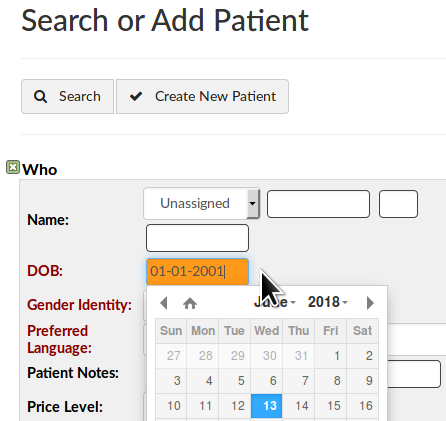This screenshot has height=421, width=446.
Task: Select greyed-out day 27 of previous month
Action: 171,356
